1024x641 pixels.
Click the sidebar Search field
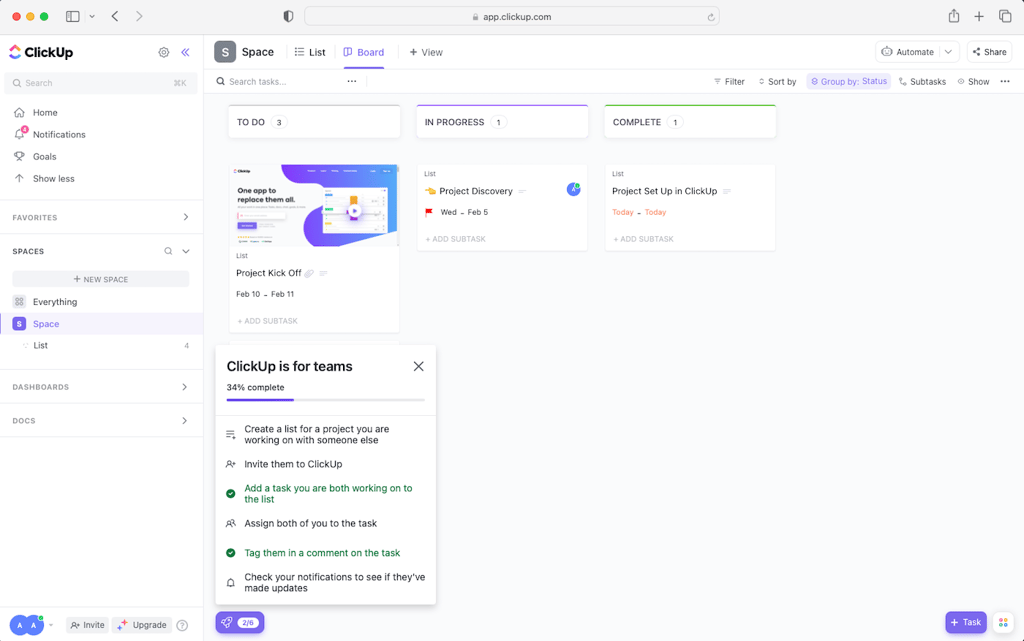101,83
